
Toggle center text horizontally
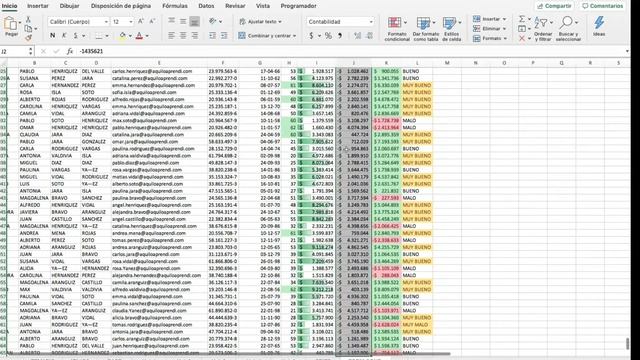click(183, 36)
